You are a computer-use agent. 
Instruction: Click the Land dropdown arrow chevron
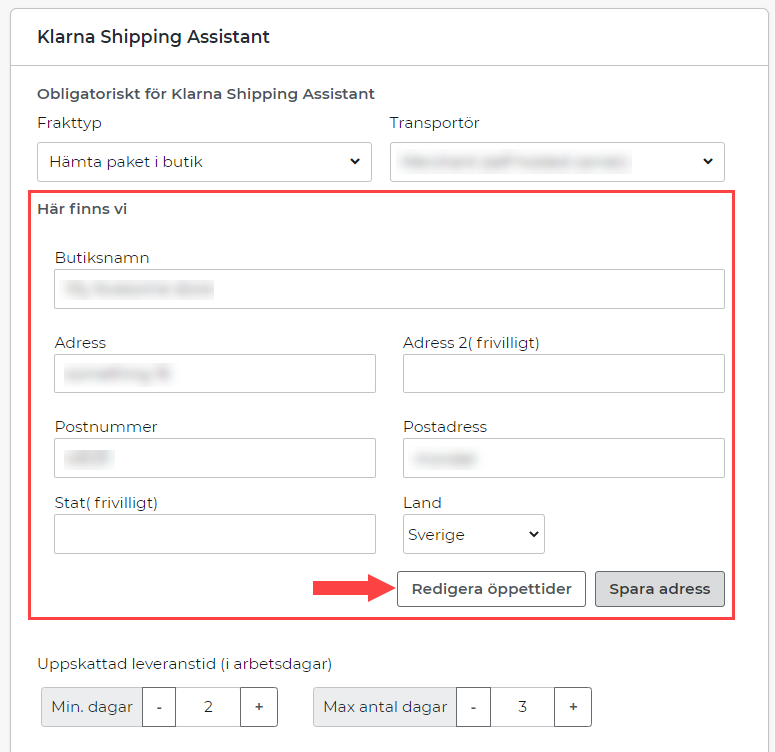click(532, 534)
